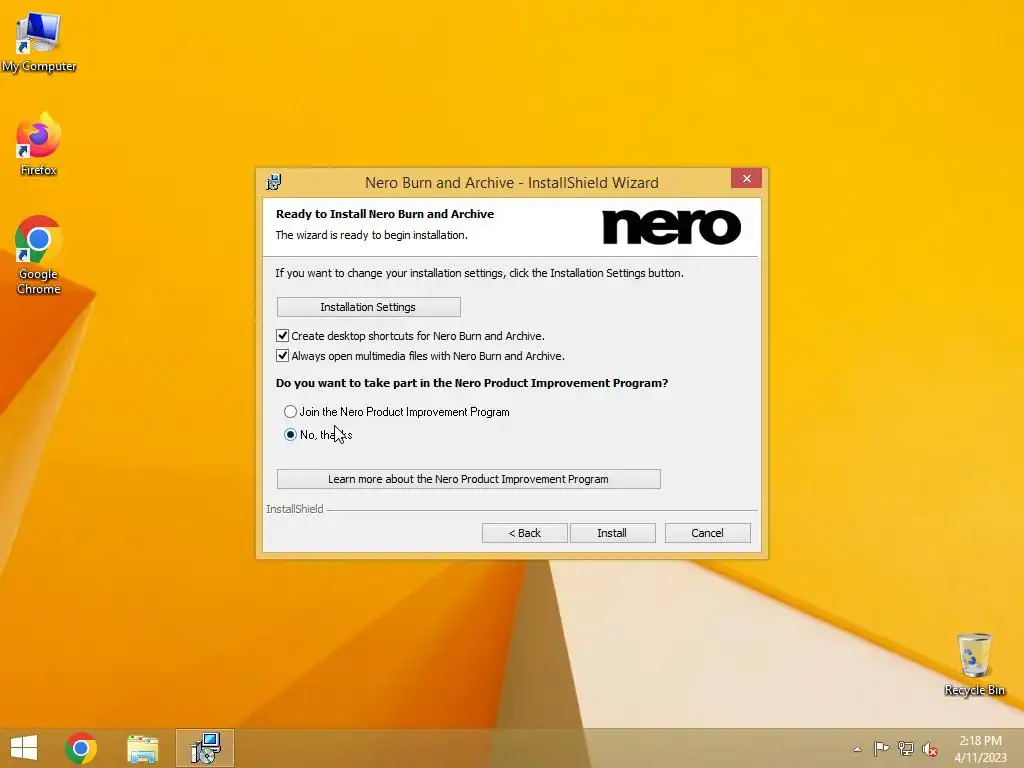Select the No, thanks radio button
Screen dimensions: 1024x768
point(291,434)
